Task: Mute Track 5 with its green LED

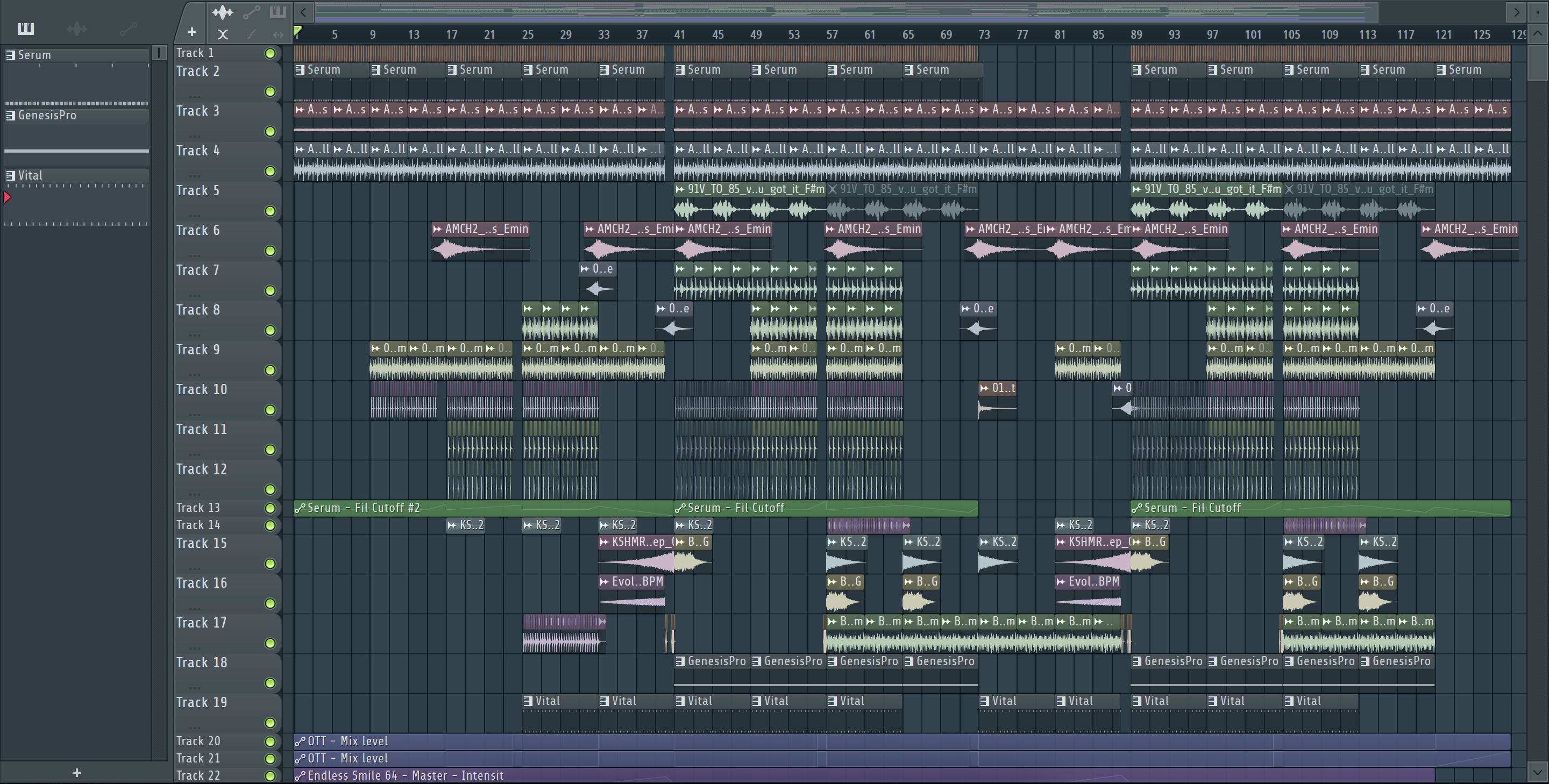Action: (x=271, y=211)
